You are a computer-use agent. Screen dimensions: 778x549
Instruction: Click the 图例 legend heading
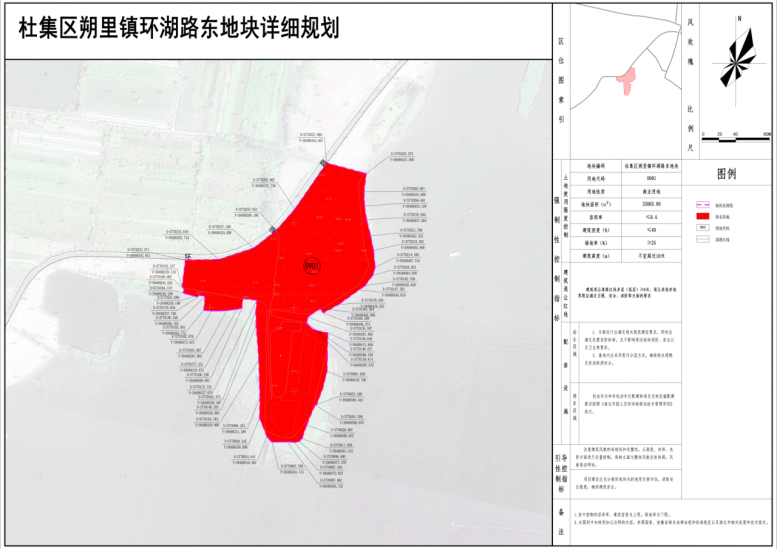(x=726, y=174)
